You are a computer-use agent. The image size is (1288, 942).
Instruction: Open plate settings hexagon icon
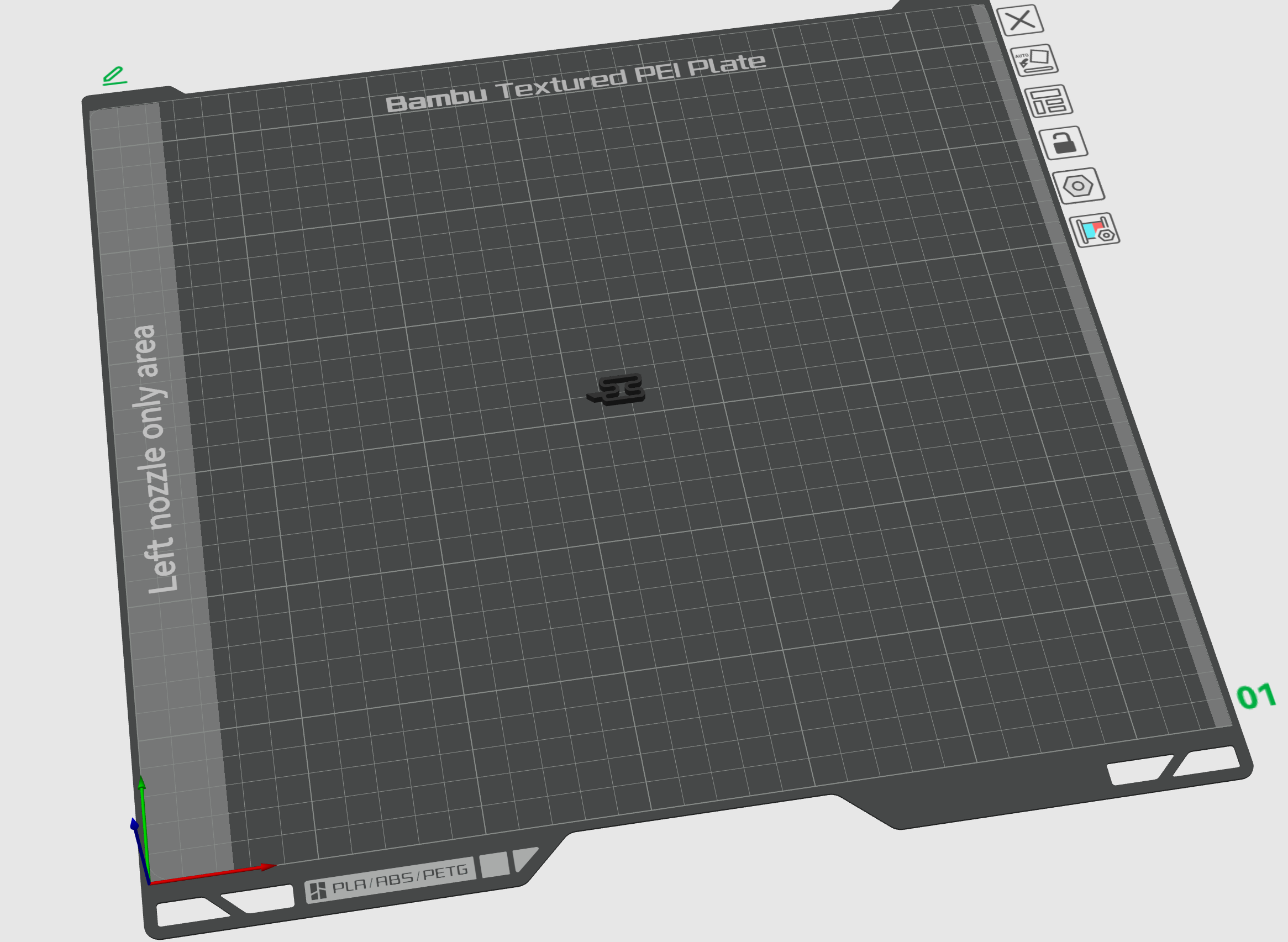pos(1077,186)
